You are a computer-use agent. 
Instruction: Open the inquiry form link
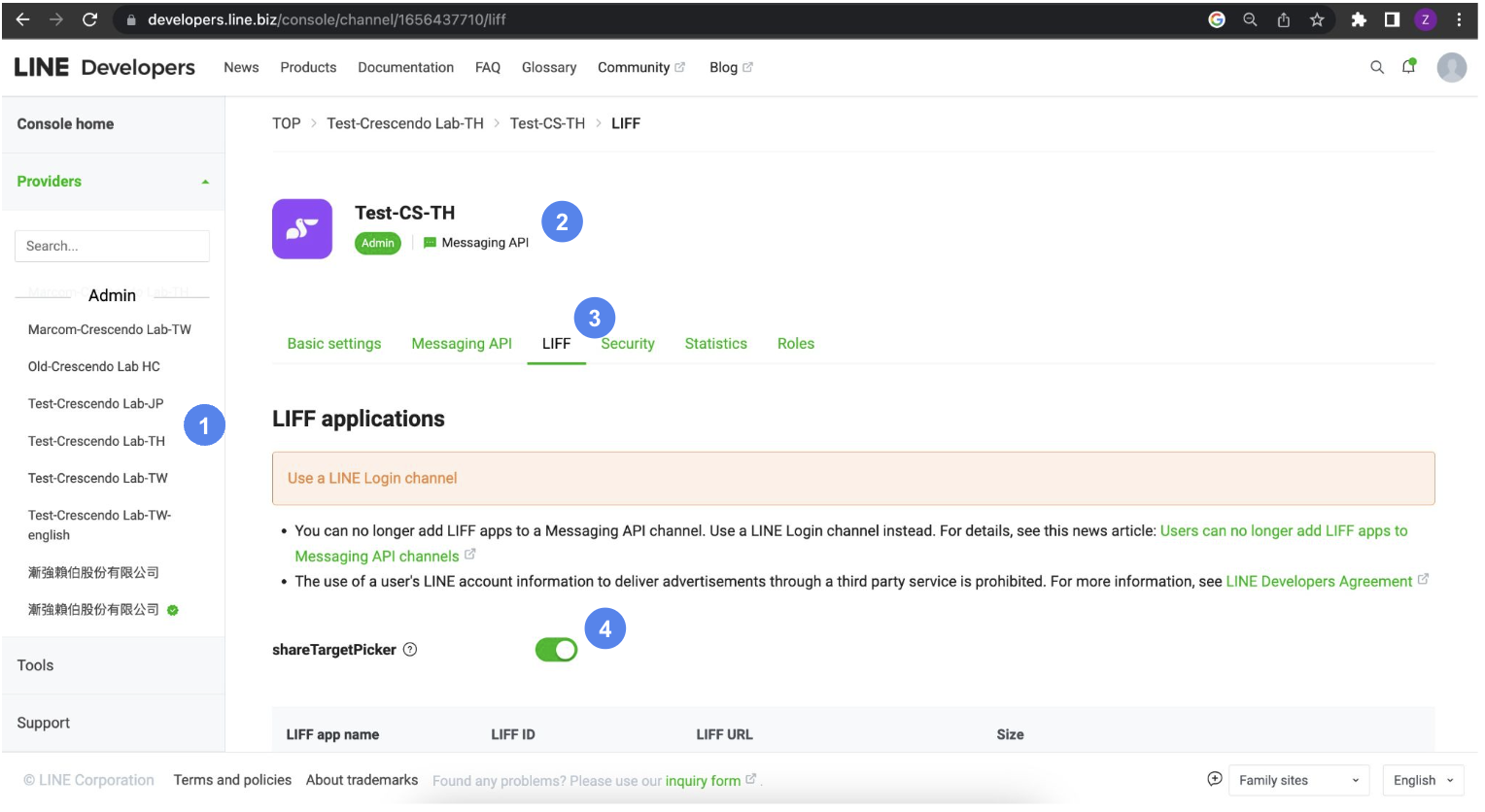pyautogui.click(x=703, y=781)
